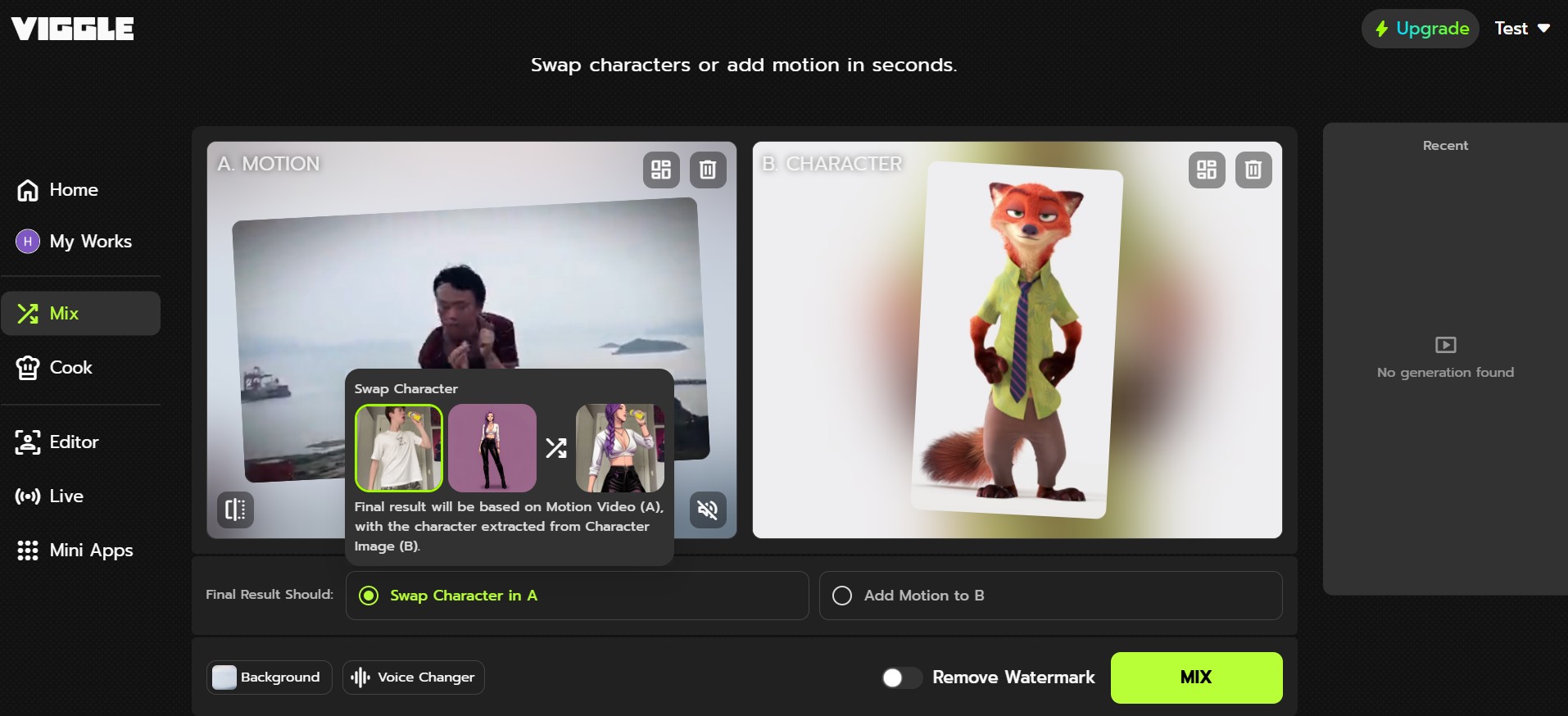Open template gallery for Motion panel
Image resolution: width=1568 pixels, height=716 pixels.
click(x=661, y=170)
